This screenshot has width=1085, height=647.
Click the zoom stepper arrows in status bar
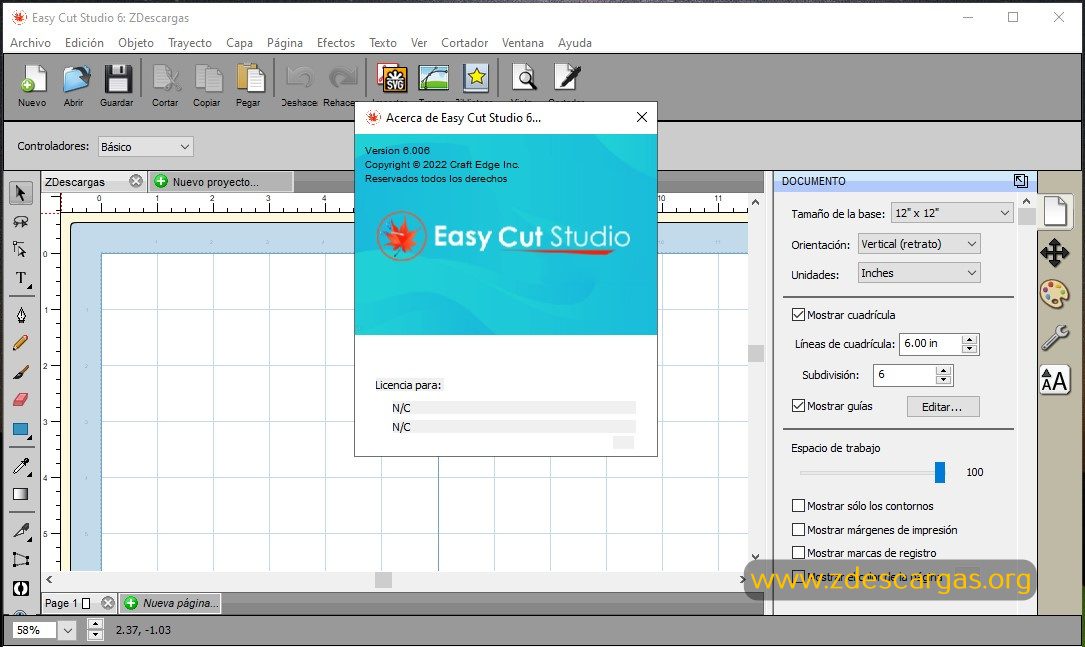coord(95,630)
